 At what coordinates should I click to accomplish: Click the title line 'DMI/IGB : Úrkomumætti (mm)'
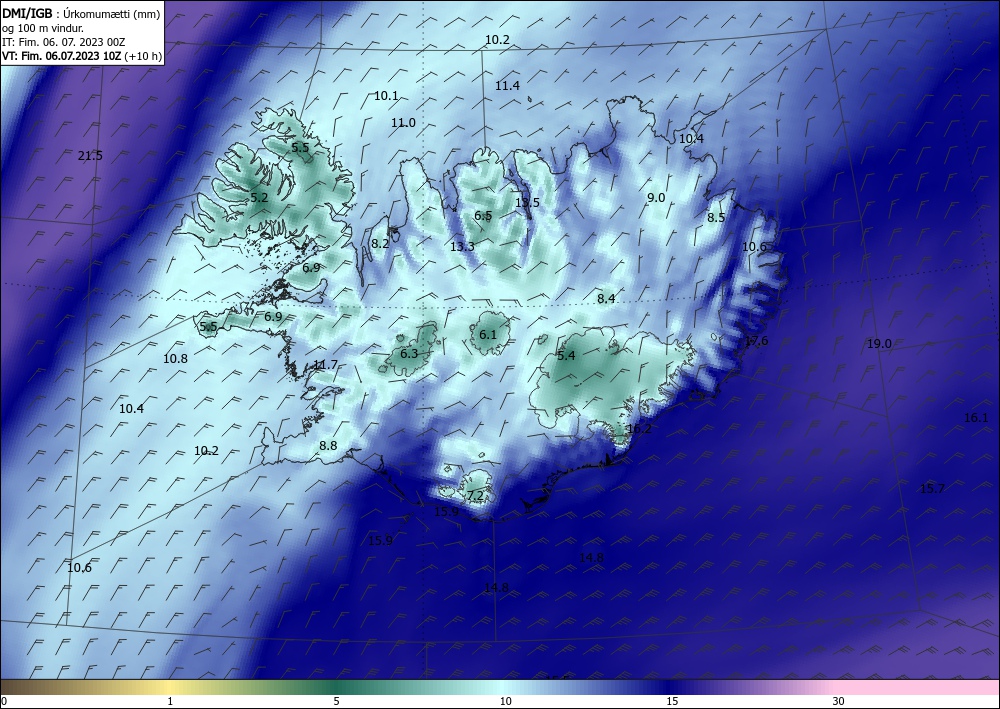click(x=81, y=15)
